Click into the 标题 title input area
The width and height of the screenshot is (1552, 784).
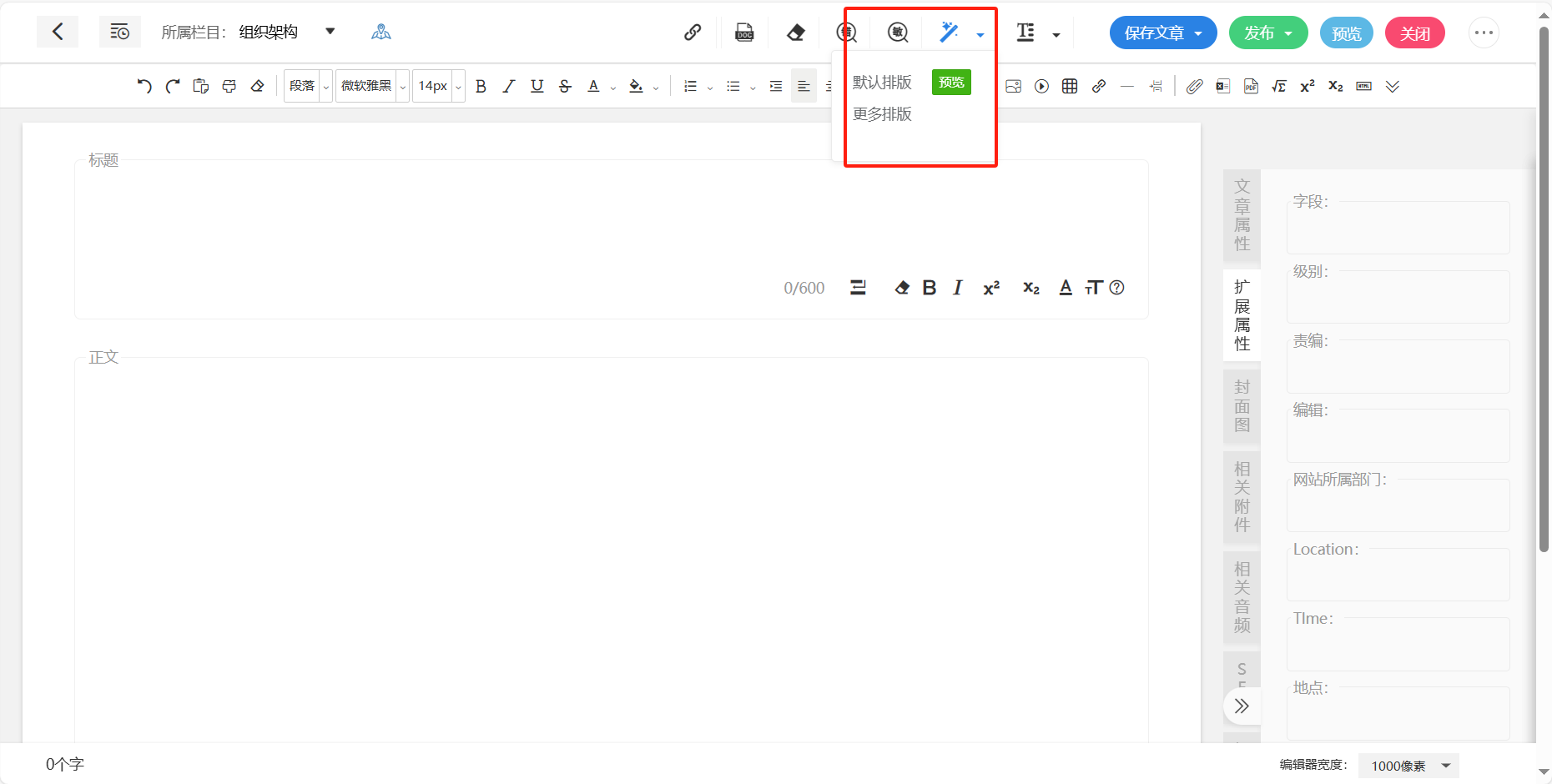pos(501,217)
